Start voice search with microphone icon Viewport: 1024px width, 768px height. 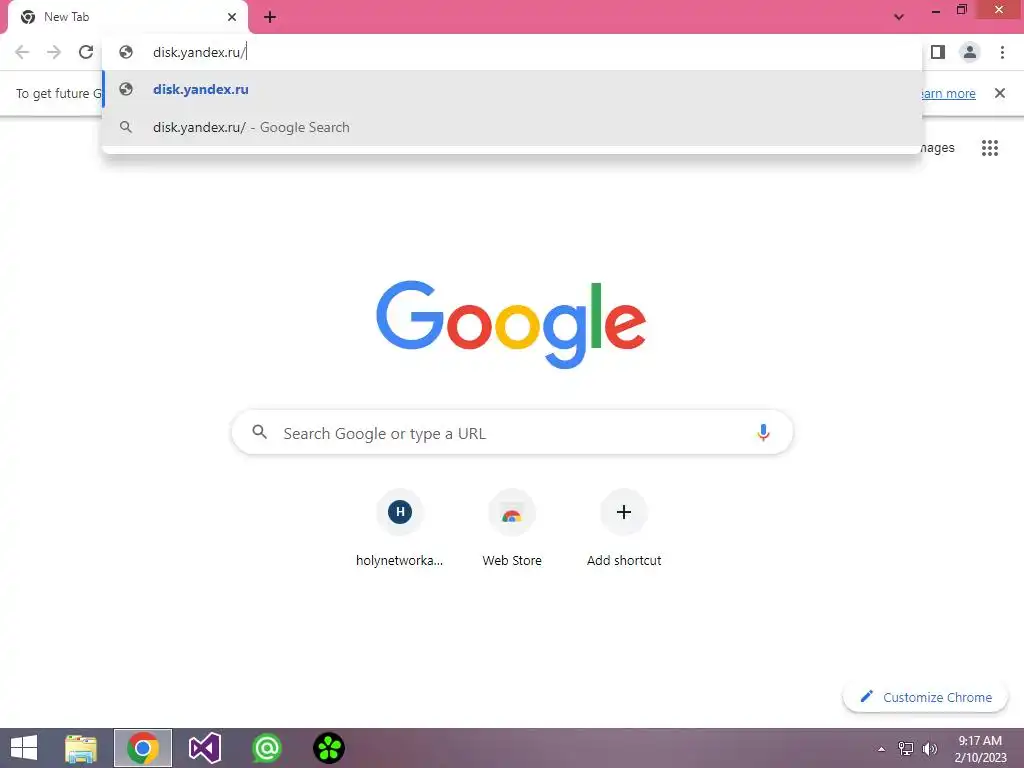point(763,432)
